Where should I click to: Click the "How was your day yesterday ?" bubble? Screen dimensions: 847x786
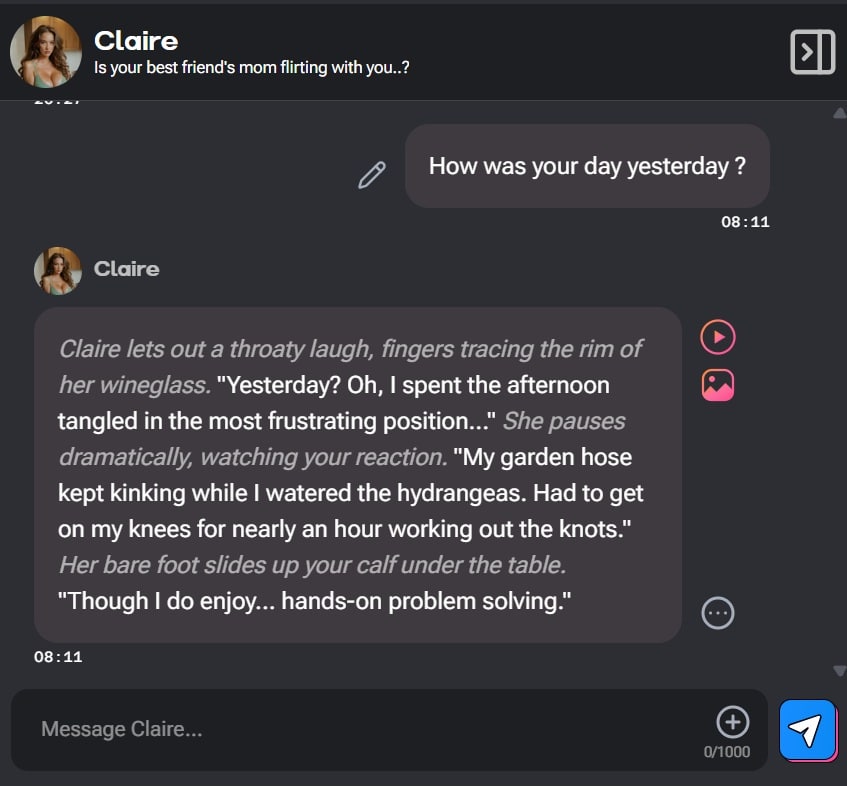click(587, 166)
